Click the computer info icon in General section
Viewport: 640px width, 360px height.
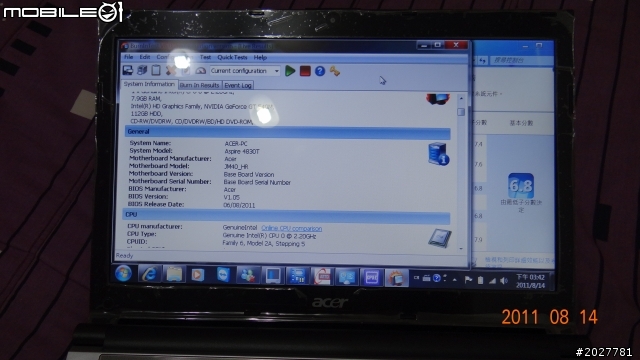(438, 154)
